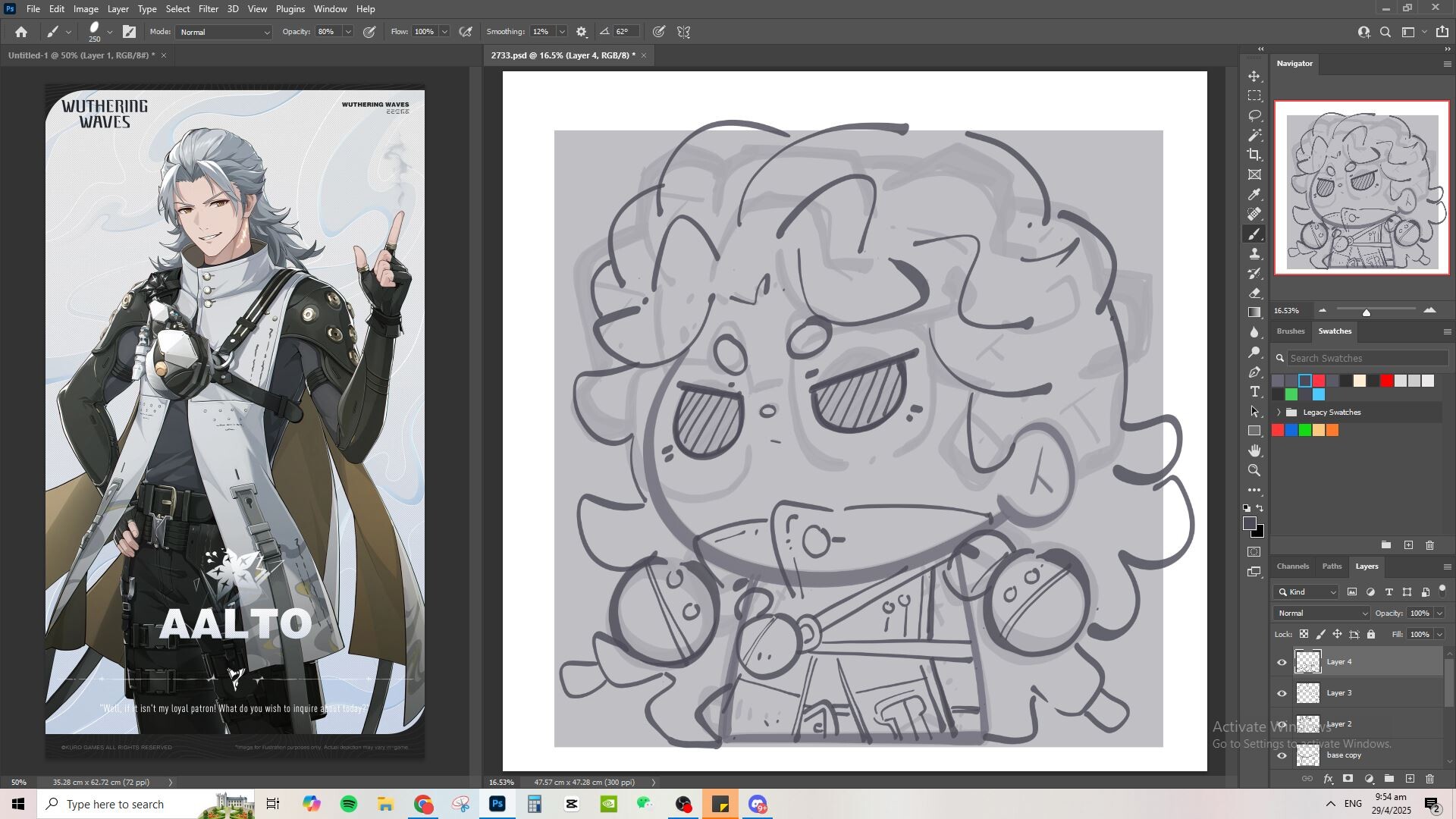Select the Path Selection tool
Viewport: 1456px width, 819px height.
click(1255, 412)
